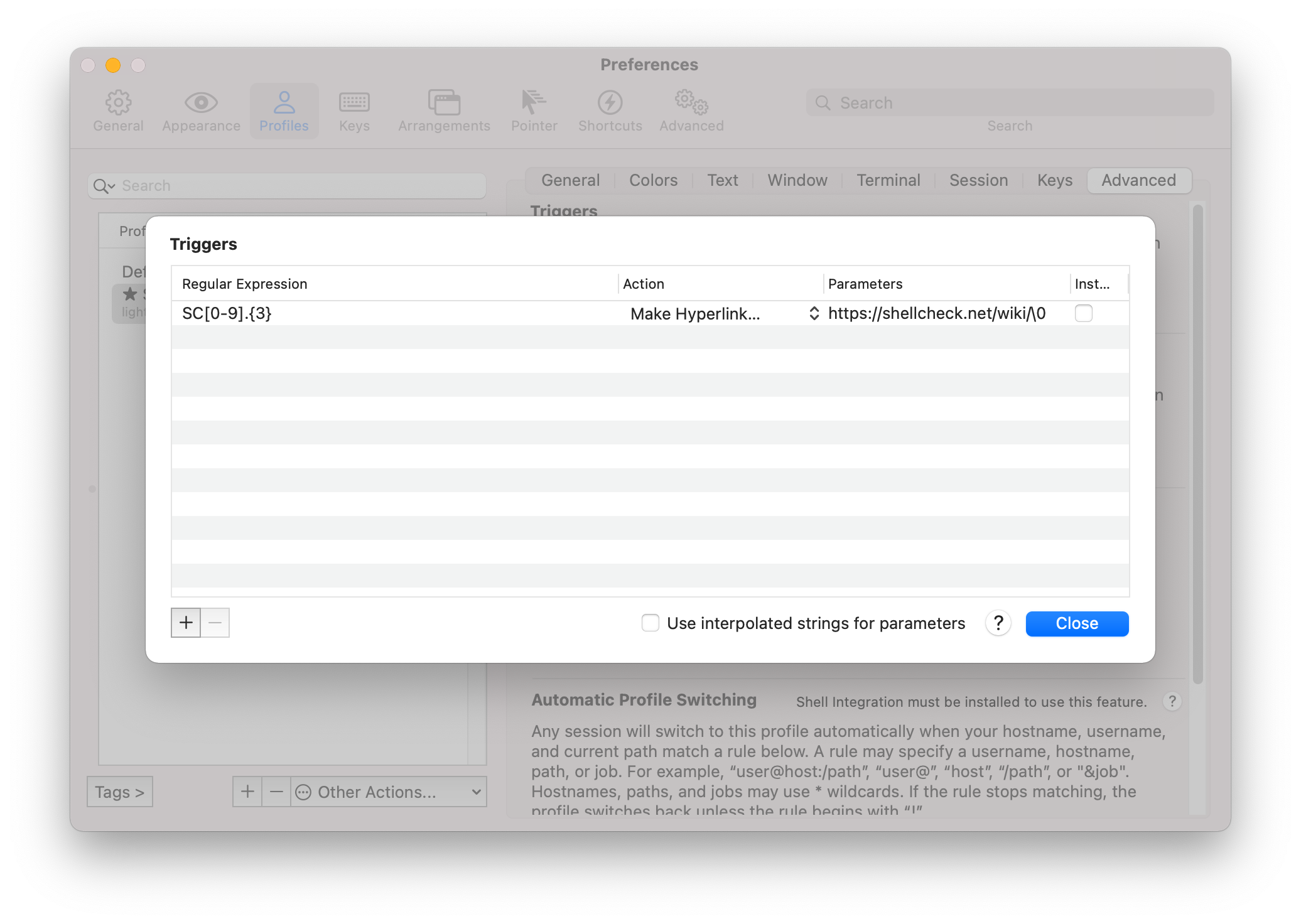
Task: Open the Arrangements windows icon
Action: tap(444, 102)
